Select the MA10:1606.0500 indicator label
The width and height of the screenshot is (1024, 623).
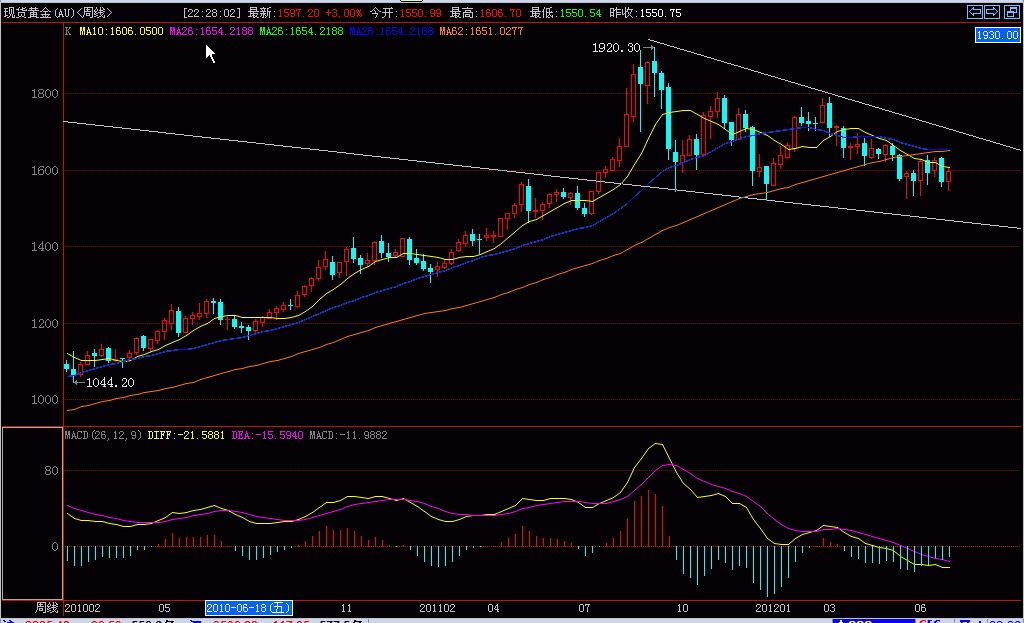(x=121, y=31)
